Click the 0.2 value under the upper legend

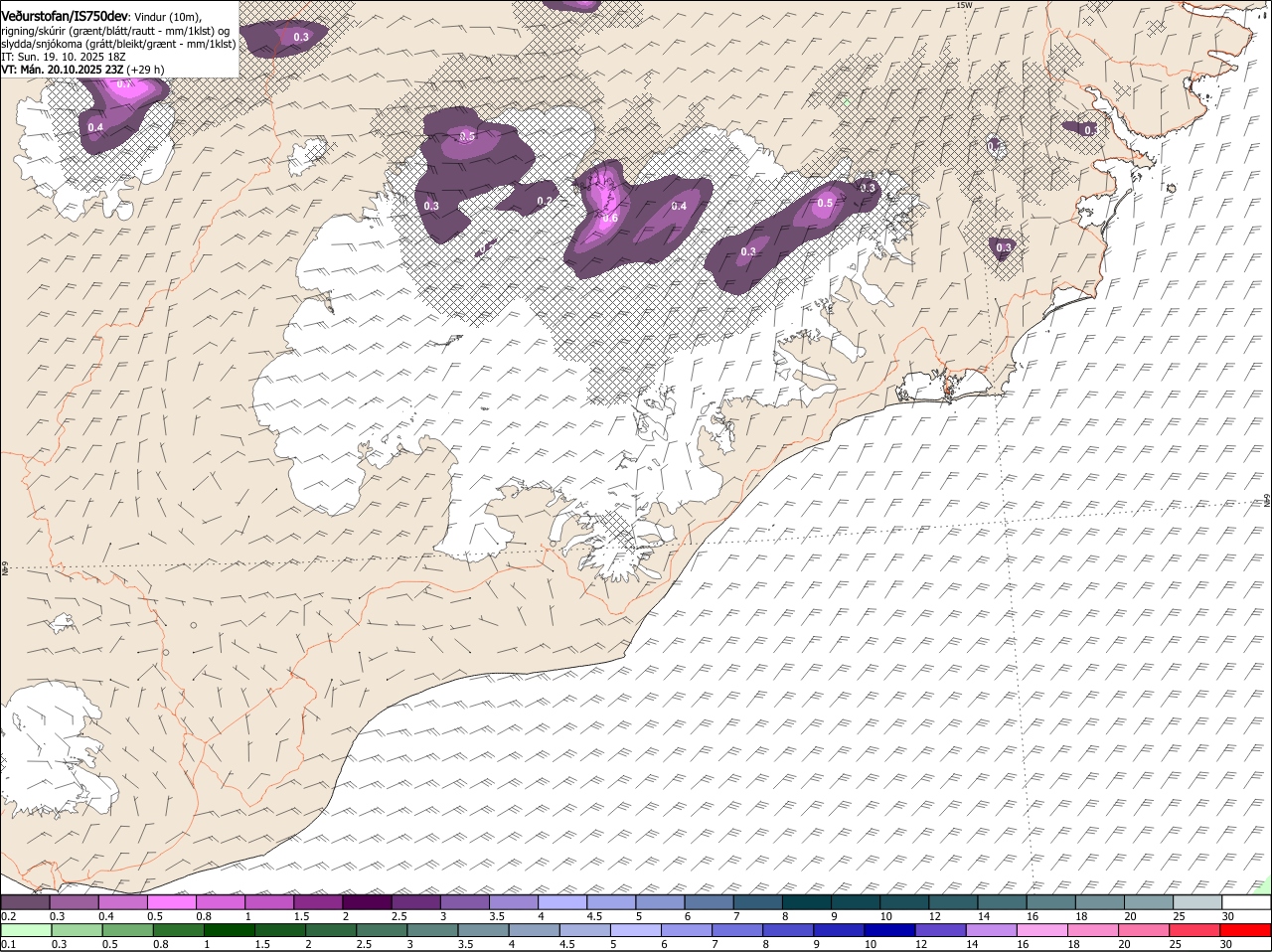pyautogui.click(x=8, y=916)
